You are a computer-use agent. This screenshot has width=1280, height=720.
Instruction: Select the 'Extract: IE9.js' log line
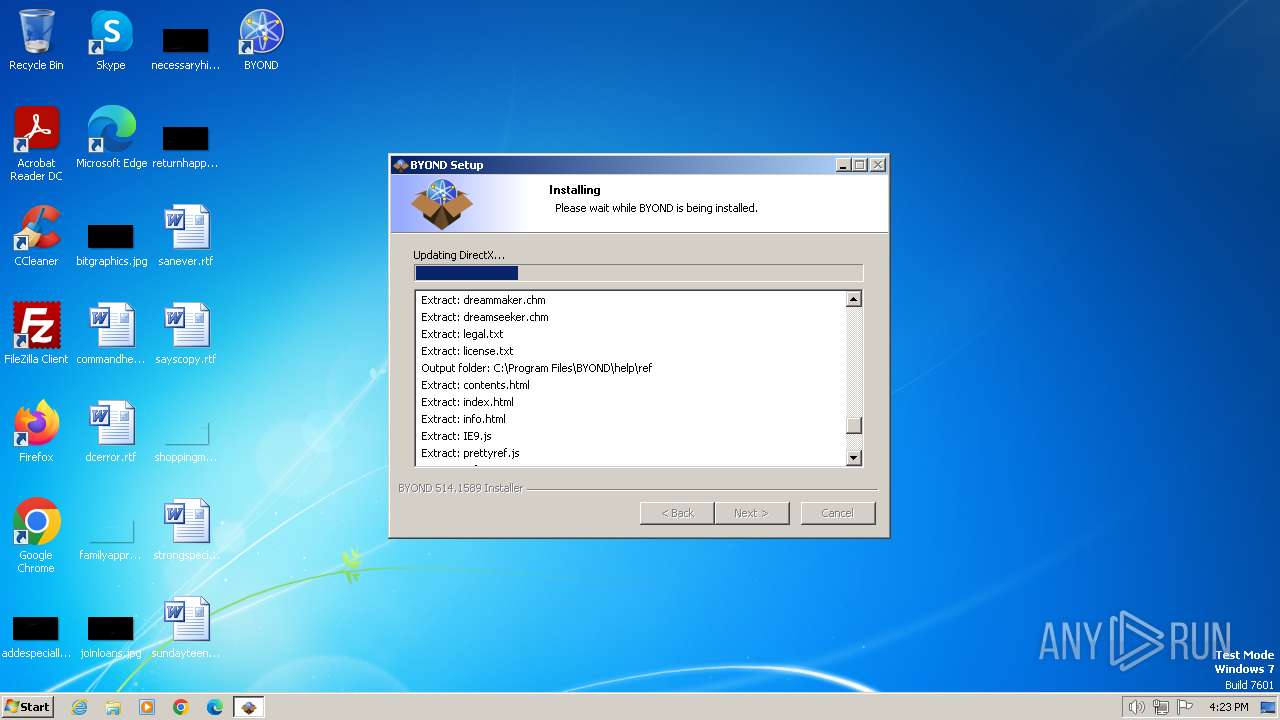click(x=456, y=436)
